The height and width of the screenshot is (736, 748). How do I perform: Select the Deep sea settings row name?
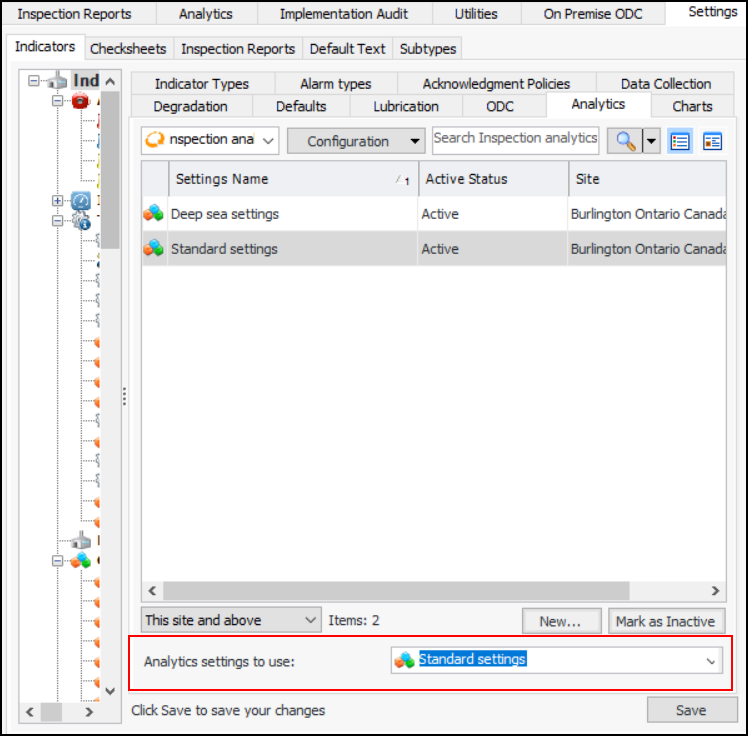click(x=225, y=214)
